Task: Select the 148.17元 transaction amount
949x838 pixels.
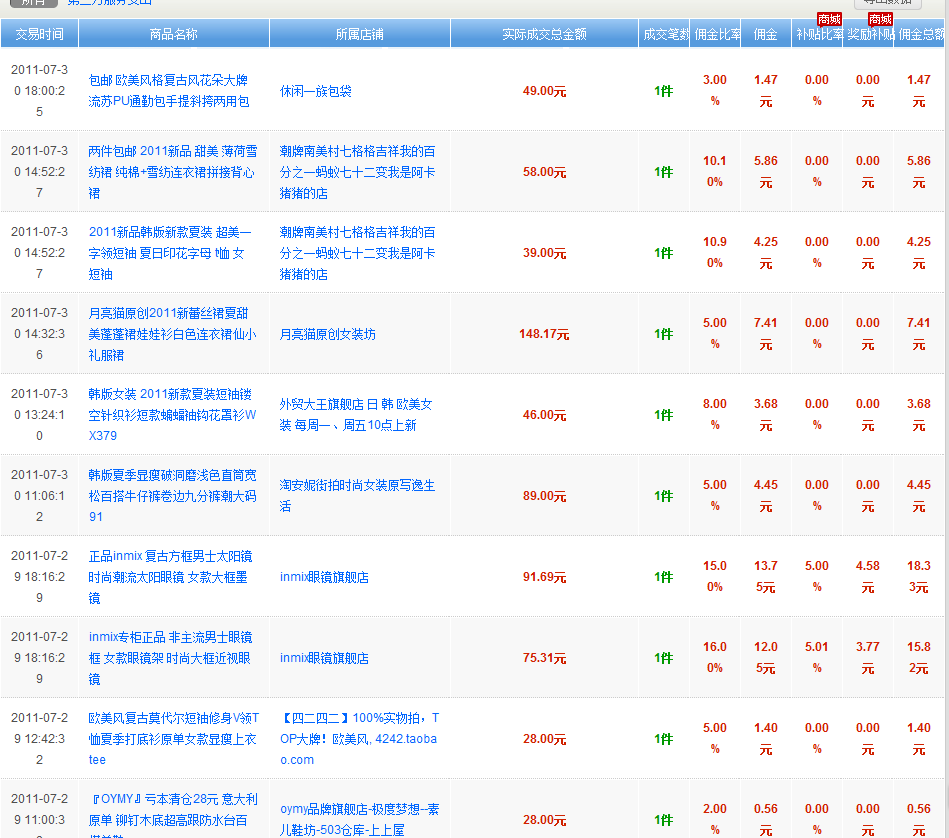Action: coord(544,334)
